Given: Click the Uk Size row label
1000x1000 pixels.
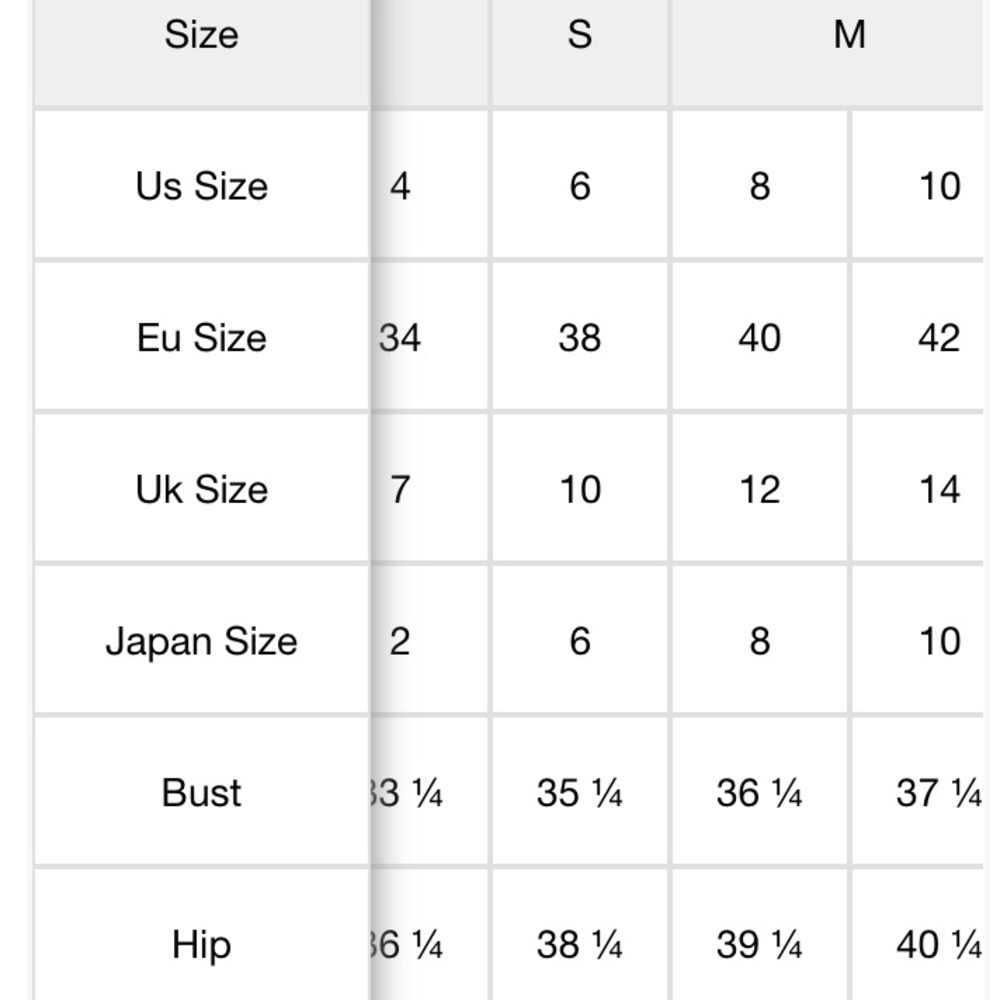Looking at the screenshot, I should click(x=201, y=490).
